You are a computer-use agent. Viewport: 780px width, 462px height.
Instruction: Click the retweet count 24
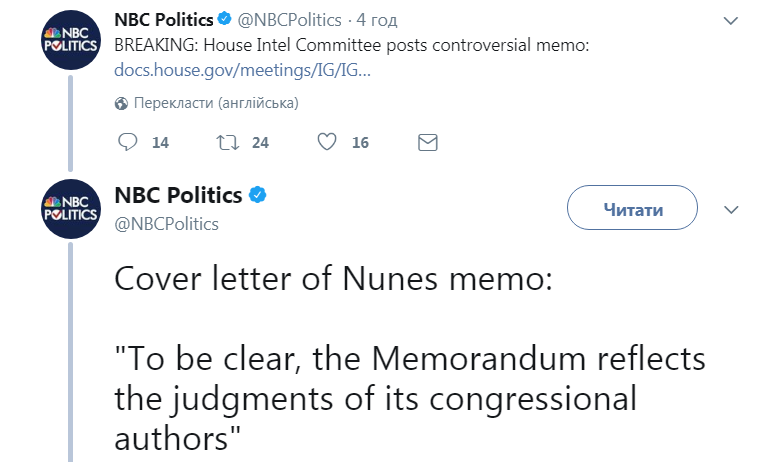(260, 143)
